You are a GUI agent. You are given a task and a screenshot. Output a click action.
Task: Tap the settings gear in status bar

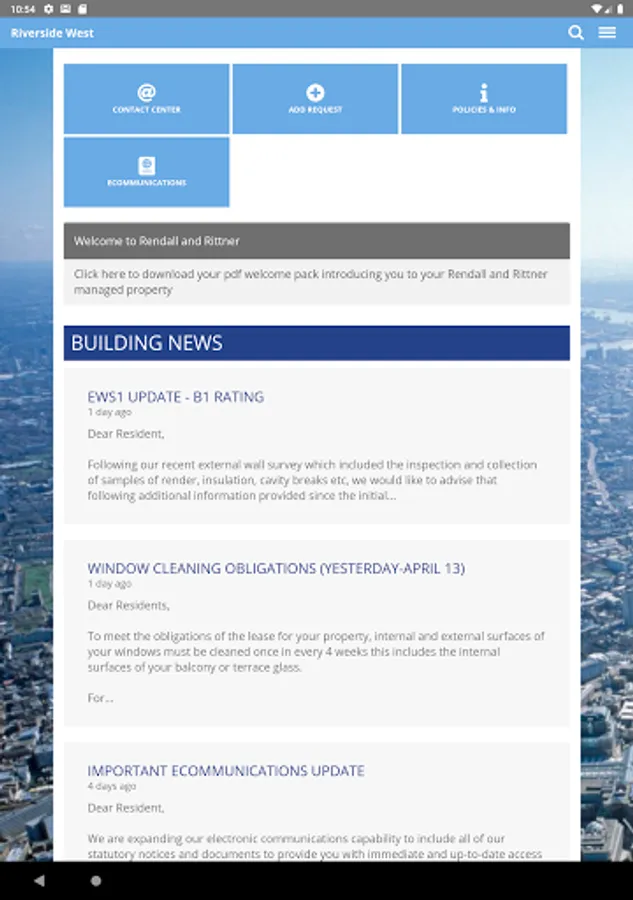(x=49, y=9)
